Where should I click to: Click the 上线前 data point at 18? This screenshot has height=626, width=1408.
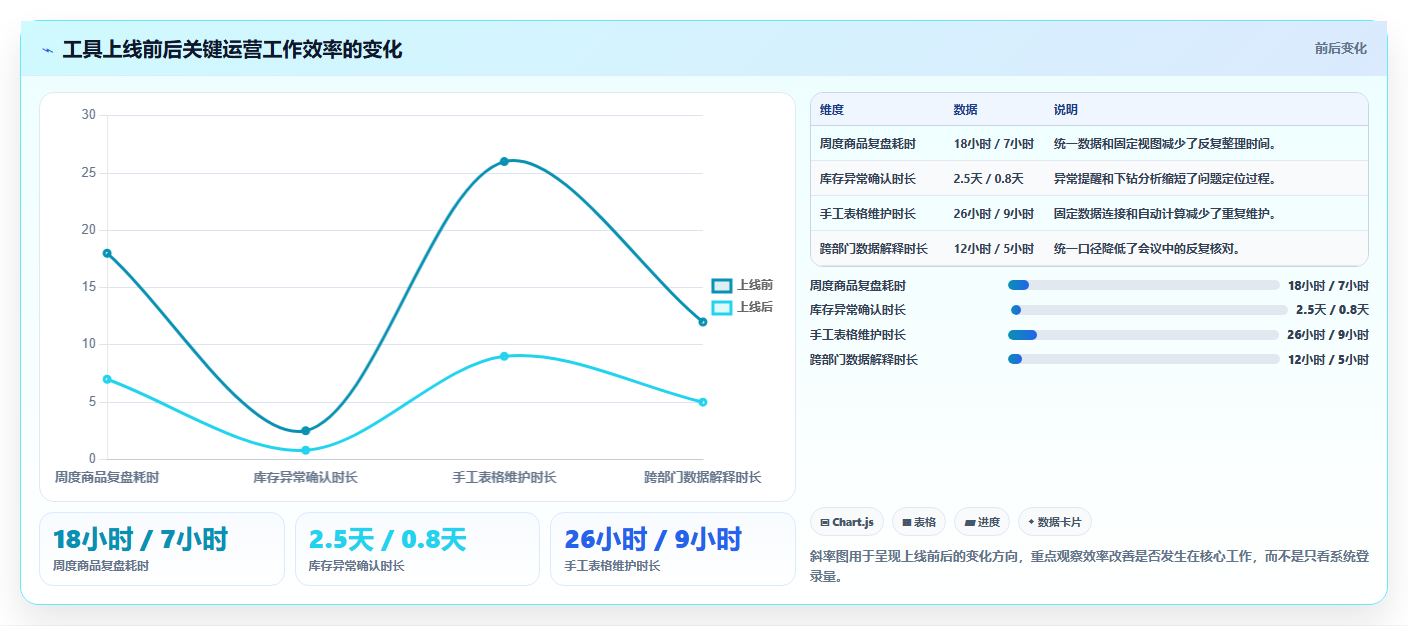[107, 253]
